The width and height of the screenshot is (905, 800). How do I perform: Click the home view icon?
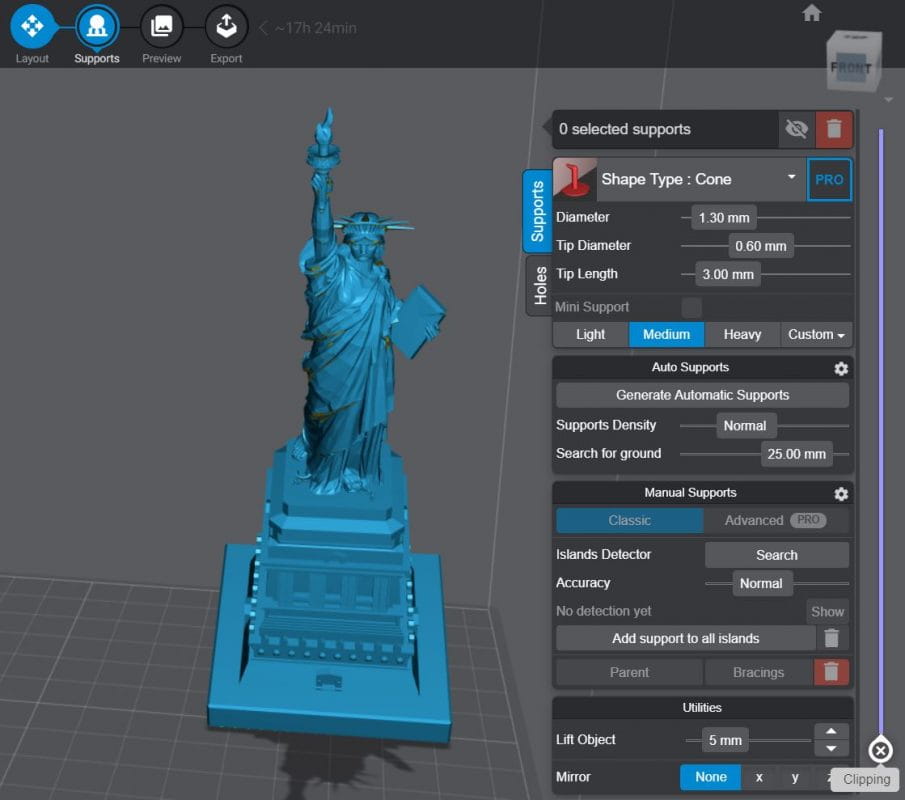(811, 13)
